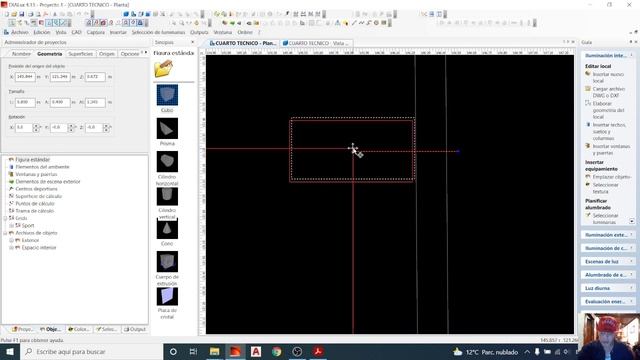Click the Open file toolbar icon
Viewport: 640px width, 360px height.
[x=14, y=14]
